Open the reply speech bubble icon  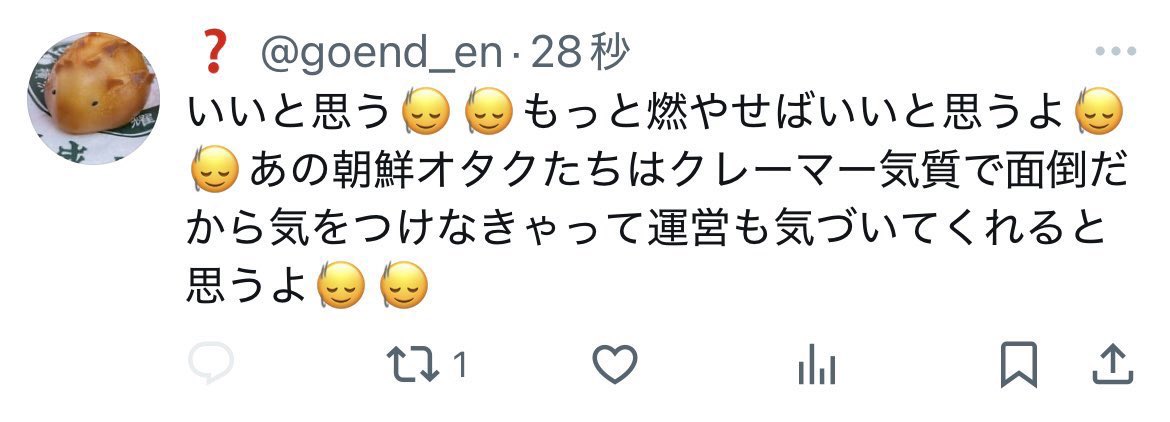(211, 364)
